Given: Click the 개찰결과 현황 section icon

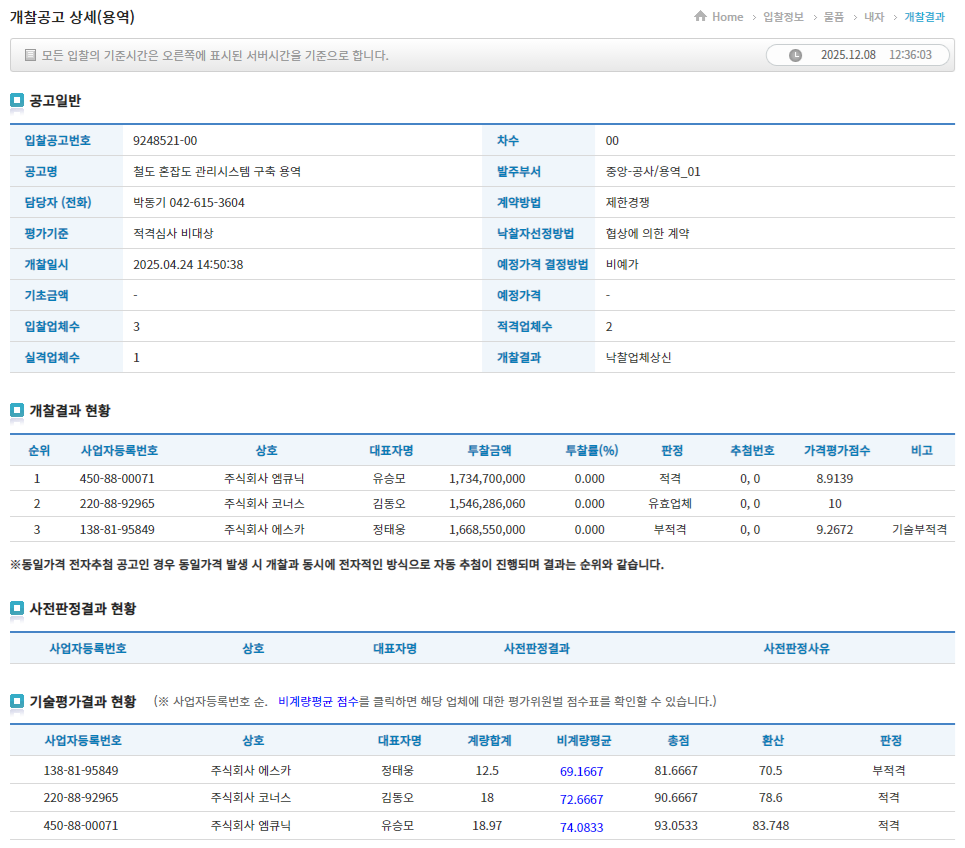Looking at the screenshot, I should click(x=17, y=410).
